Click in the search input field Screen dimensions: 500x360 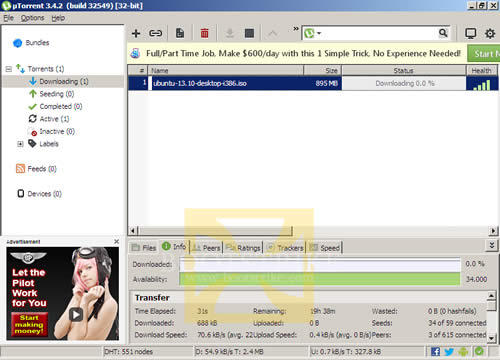point(379,33)
